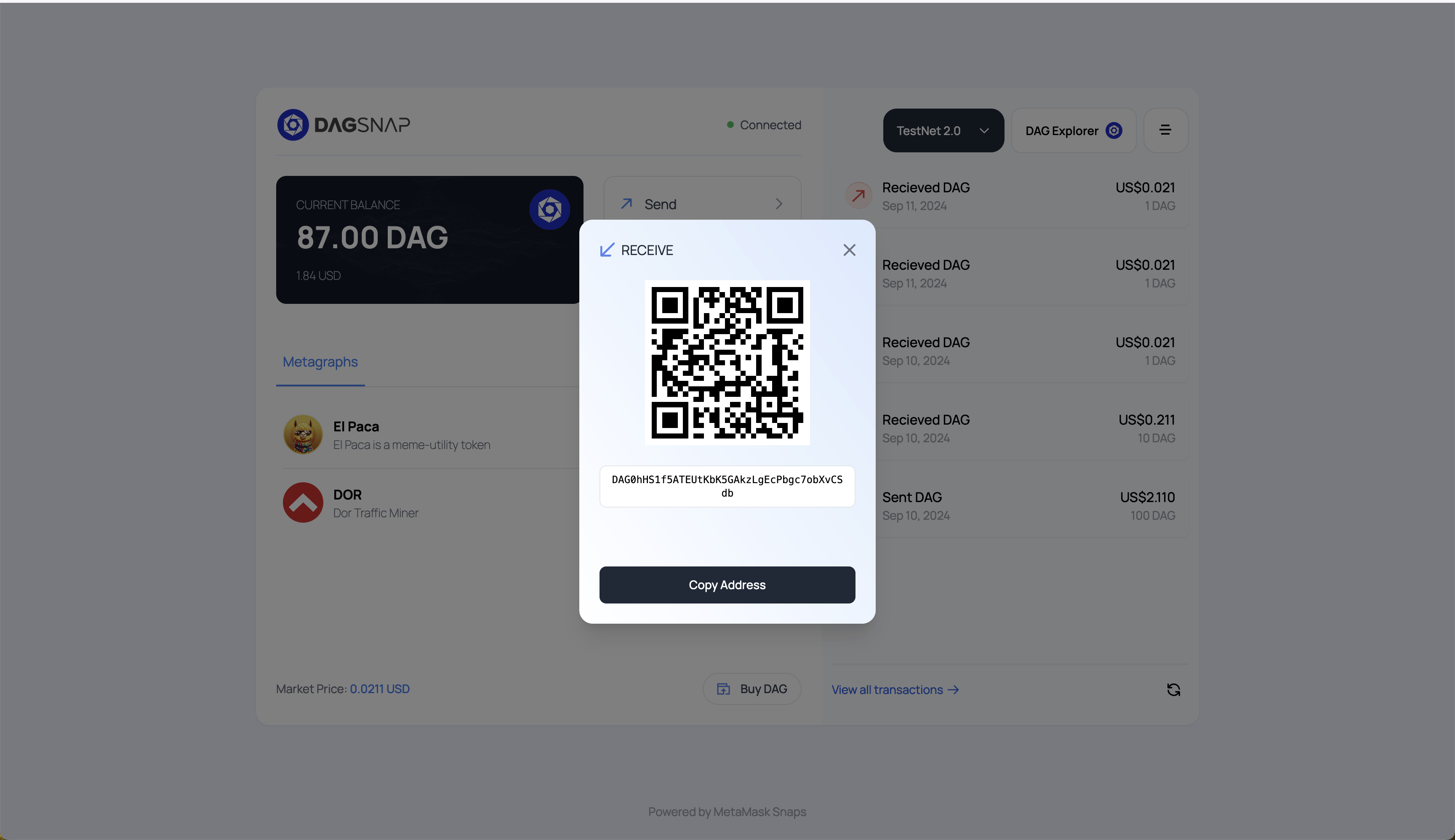Follow the View all transactions link
1455x840 pixels.
pos(895,689)
